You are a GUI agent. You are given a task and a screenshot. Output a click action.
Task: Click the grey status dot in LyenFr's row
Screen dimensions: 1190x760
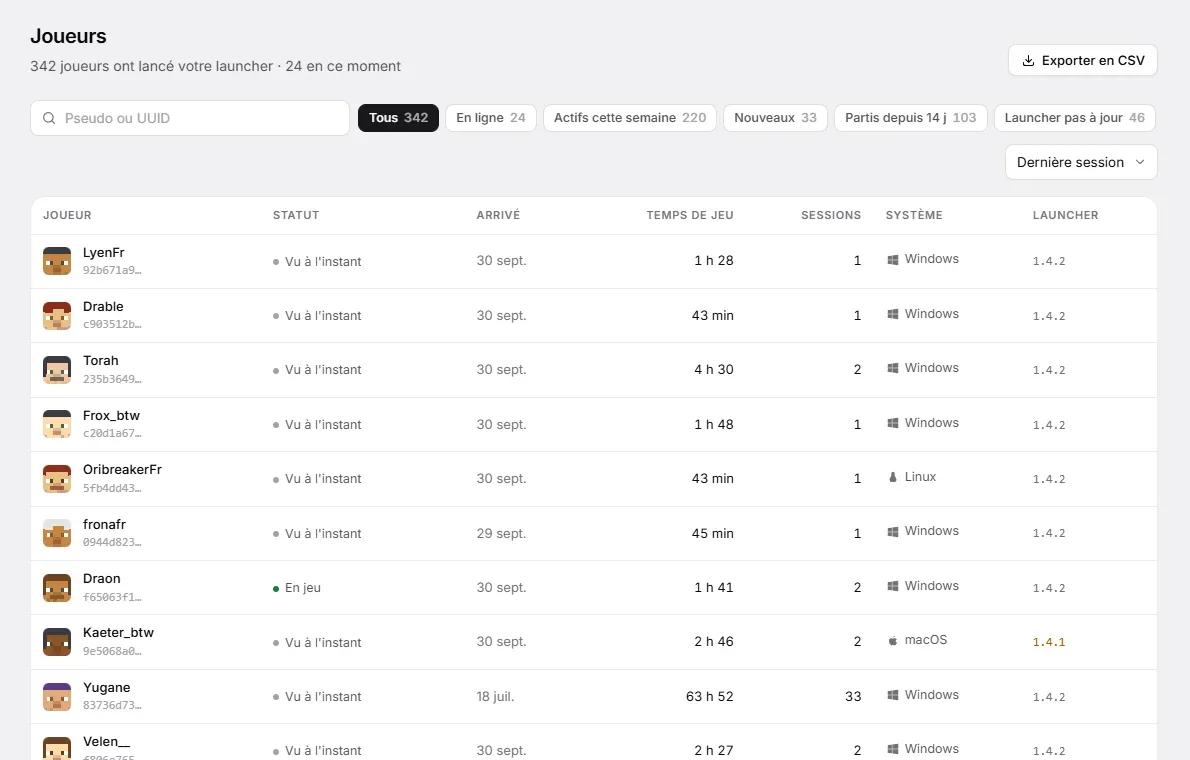276,263
